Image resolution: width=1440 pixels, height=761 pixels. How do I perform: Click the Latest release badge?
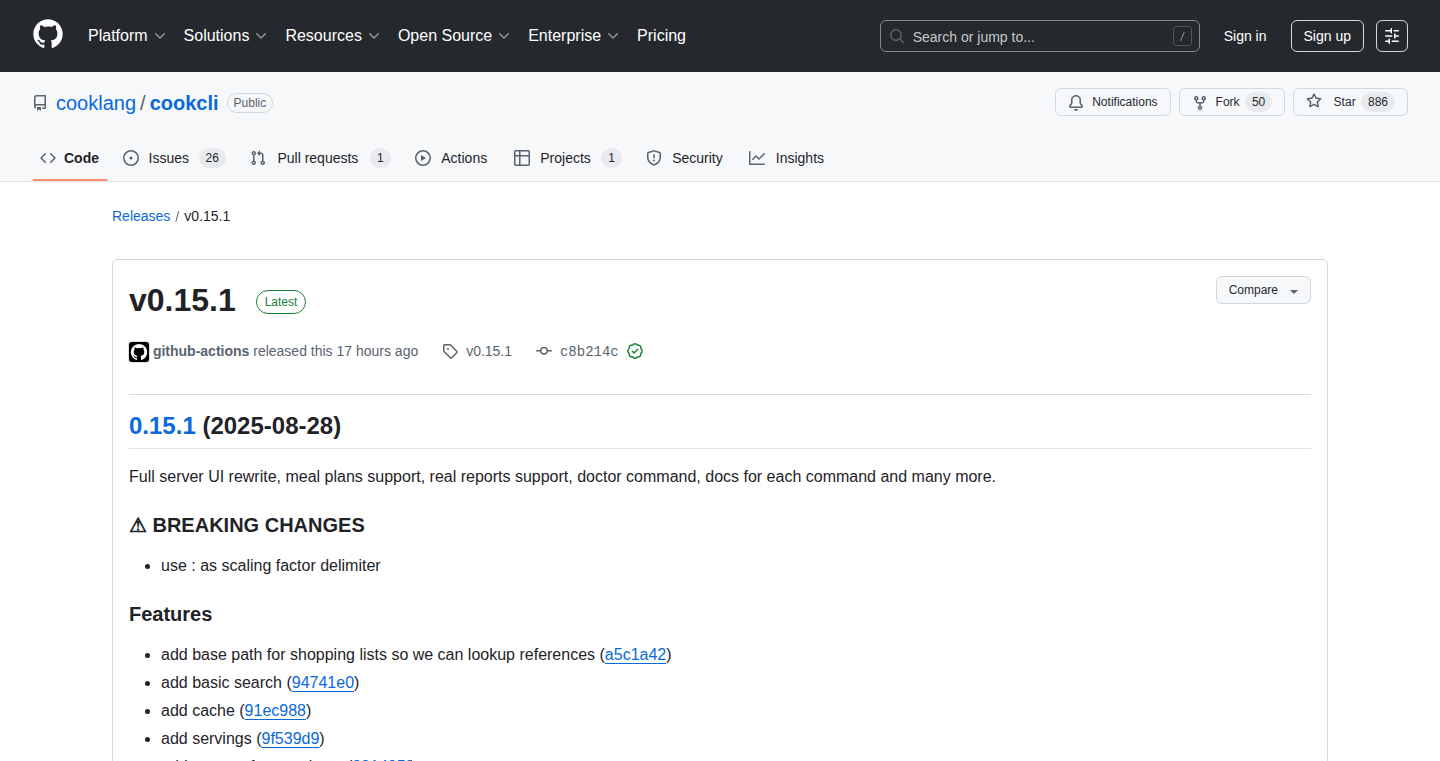click(x=281, y=302)
